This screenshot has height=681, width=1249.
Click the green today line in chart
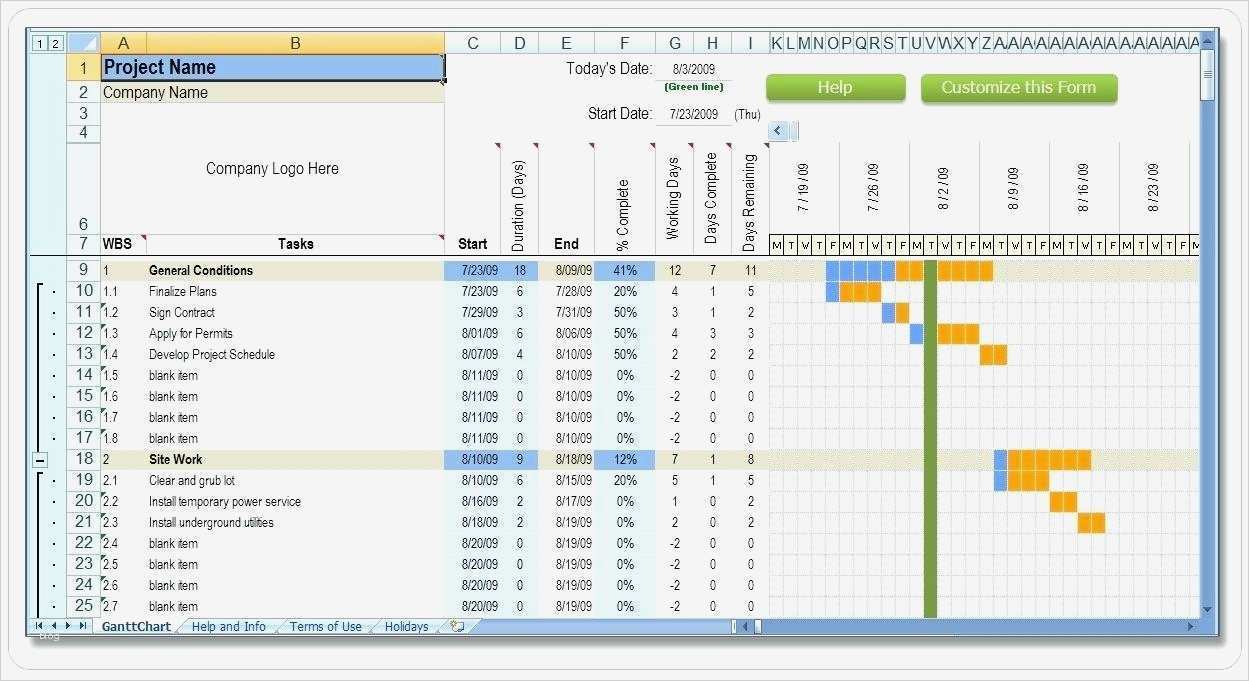click(x=931, y=438)
